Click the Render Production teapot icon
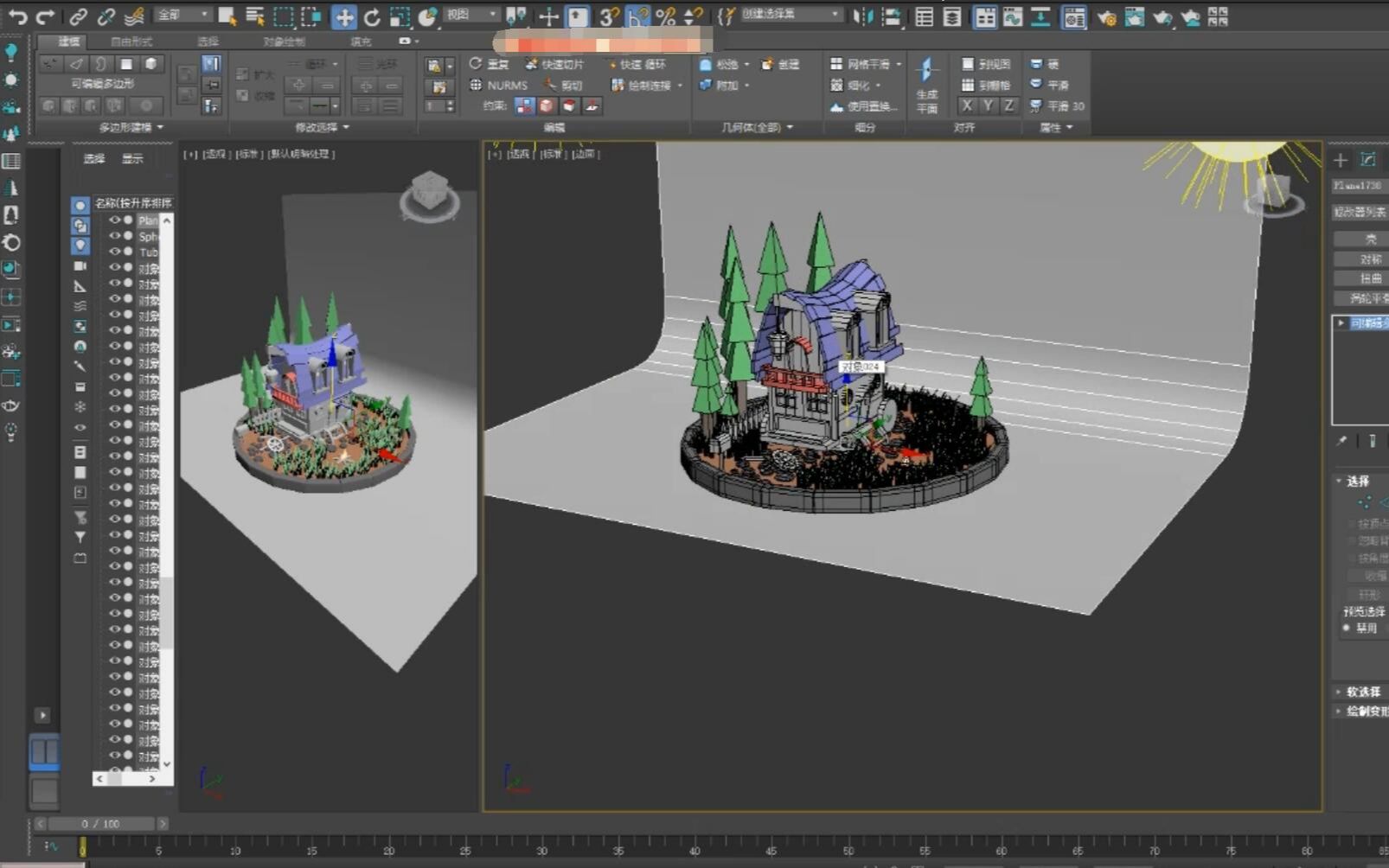 point(1162,16)
